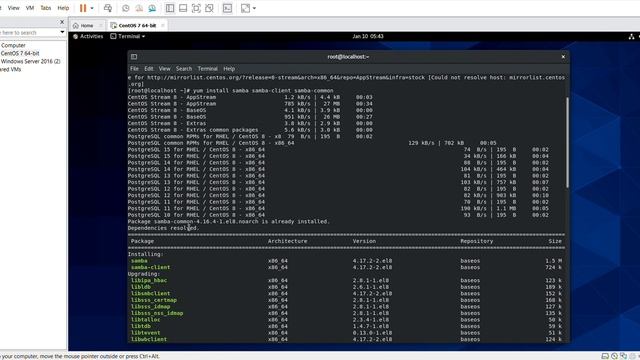Image resolution: width=640 pixels, height=360 pixels.
Task: Open VMware VM menu
Action: (30, 8)
